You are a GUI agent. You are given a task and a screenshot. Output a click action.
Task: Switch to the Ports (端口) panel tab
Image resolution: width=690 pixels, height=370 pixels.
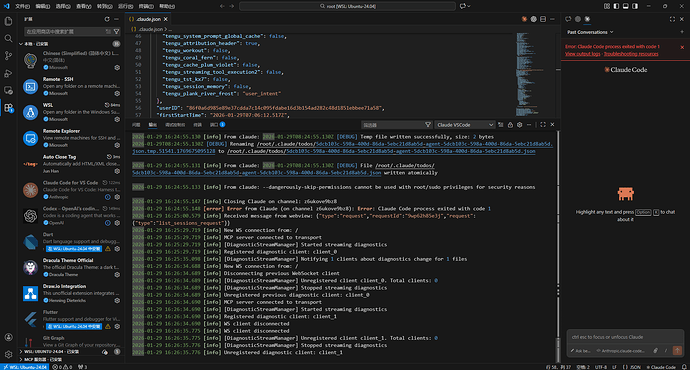tap(217, 125)
